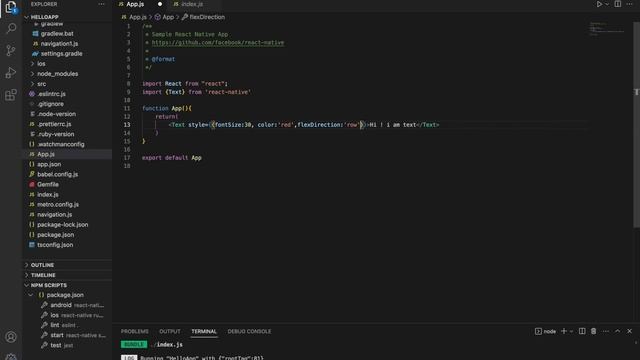Image resolution: width=640 pixels, height=360 pixels.
Task: Open the Run and Debug view
Action: pos(11,73)
